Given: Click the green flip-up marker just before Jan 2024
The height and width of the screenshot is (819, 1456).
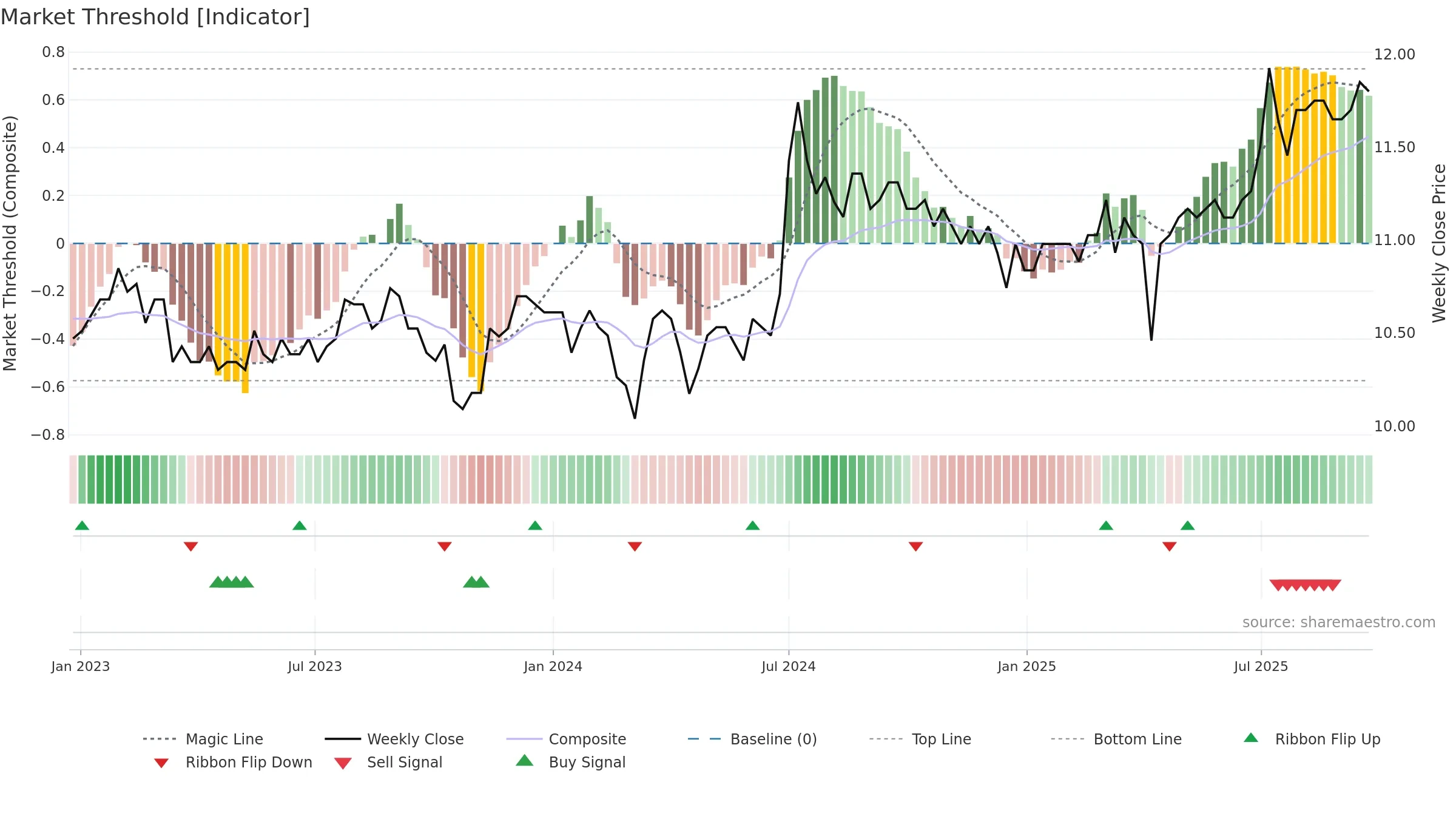Looking at the screenshot, I should point(535,525).
